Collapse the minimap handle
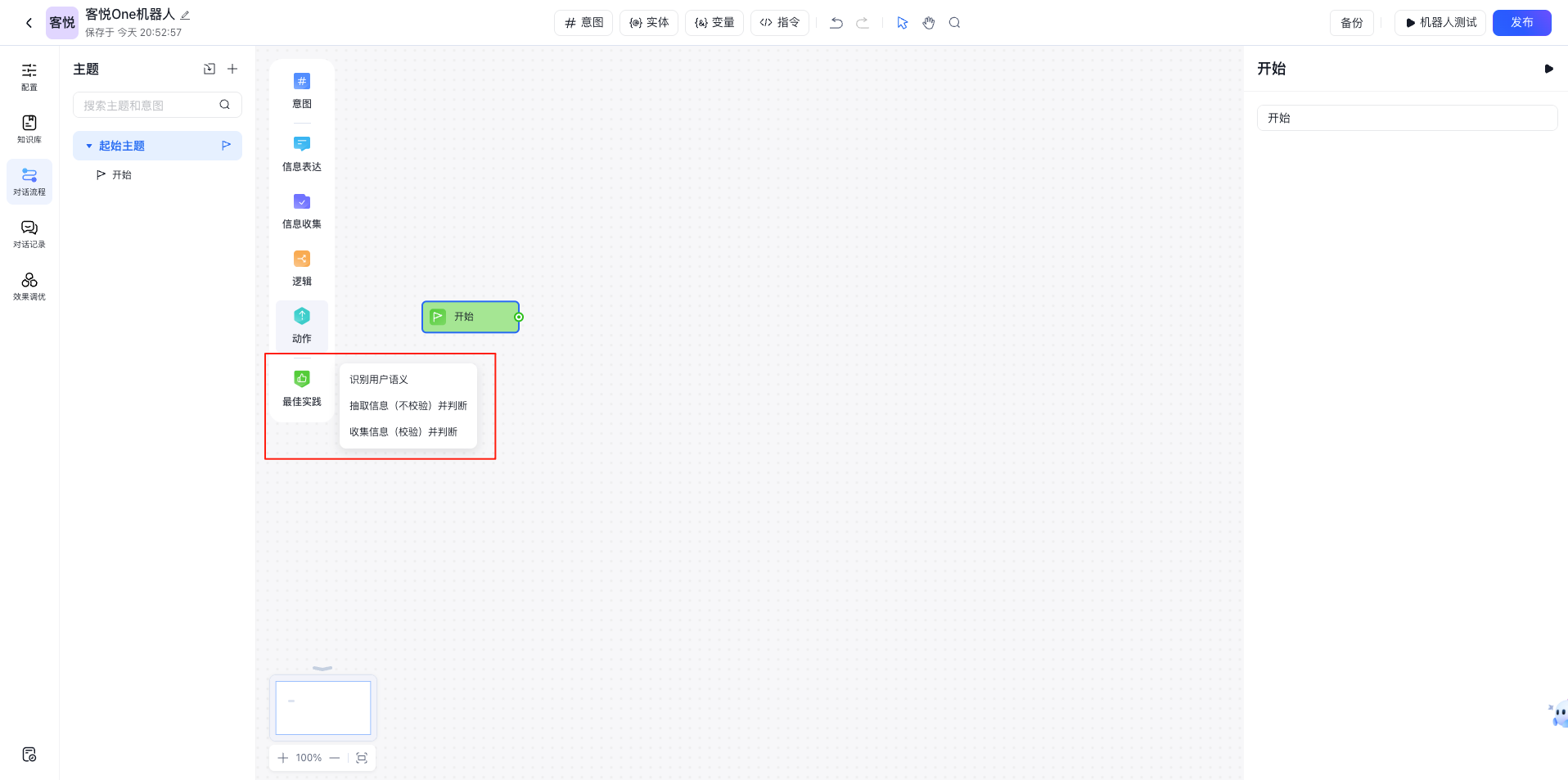This screenshot has height=780, width=1568. click(322, 669)
